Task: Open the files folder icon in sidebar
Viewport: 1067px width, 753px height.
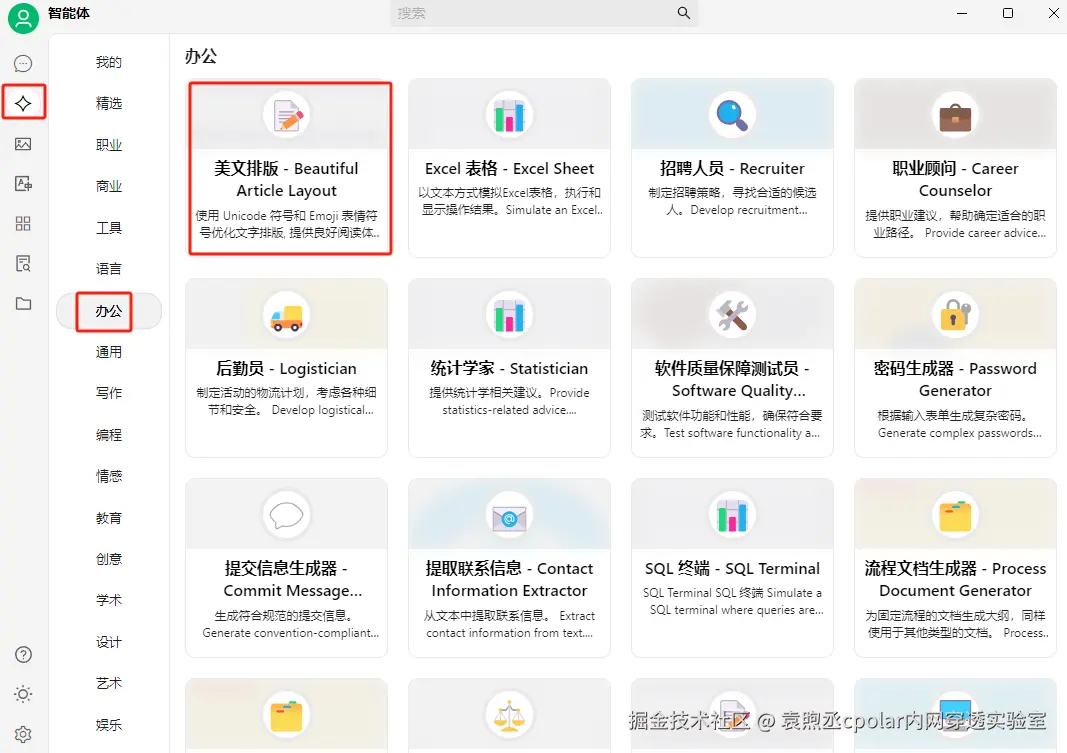Action: click(x=23, y=303)
